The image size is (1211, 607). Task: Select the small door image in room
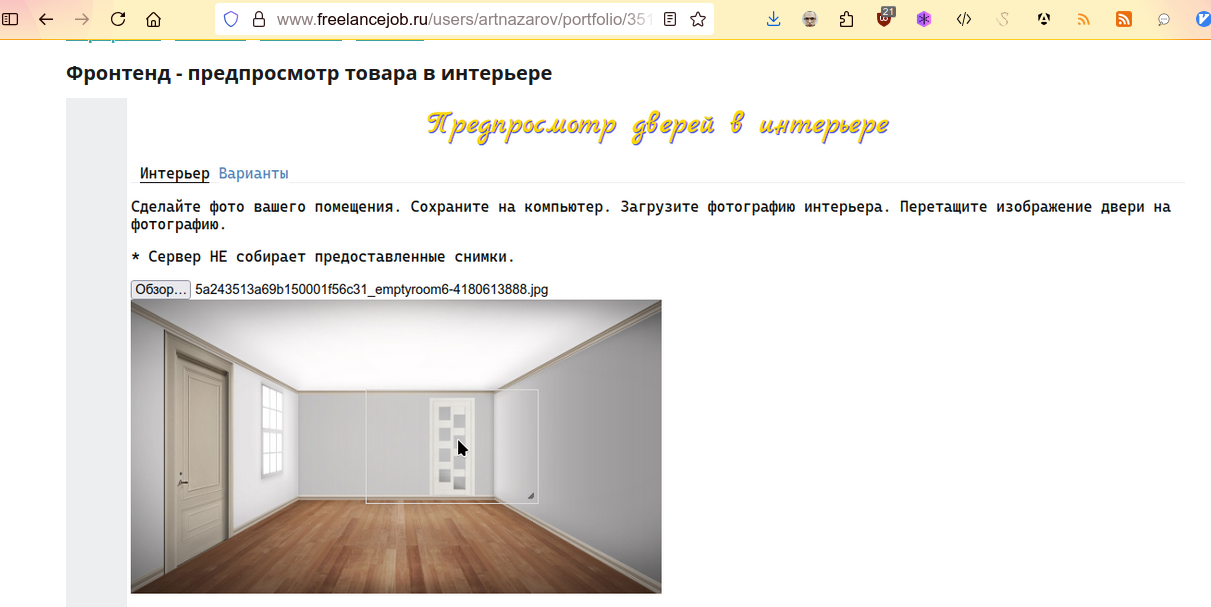point(450,445)
